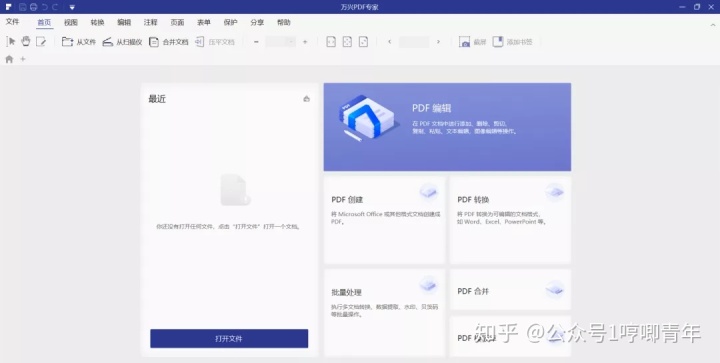Click the Home tab icon
This screenshot has height=363, width=720.
coord(9,59)
